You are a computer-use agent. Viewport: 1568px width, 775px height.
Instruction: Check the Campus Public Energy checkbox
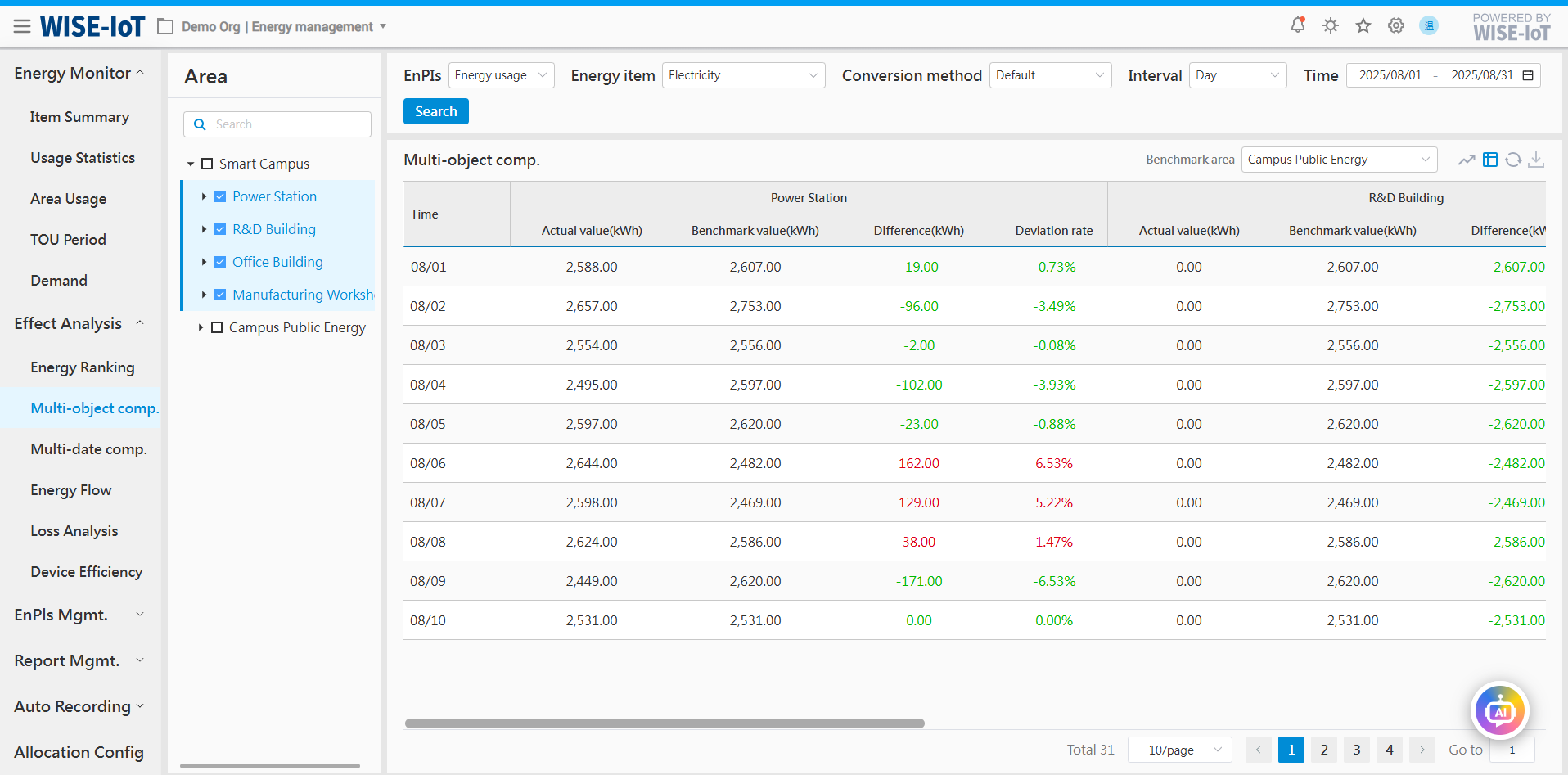coord(217,327)
